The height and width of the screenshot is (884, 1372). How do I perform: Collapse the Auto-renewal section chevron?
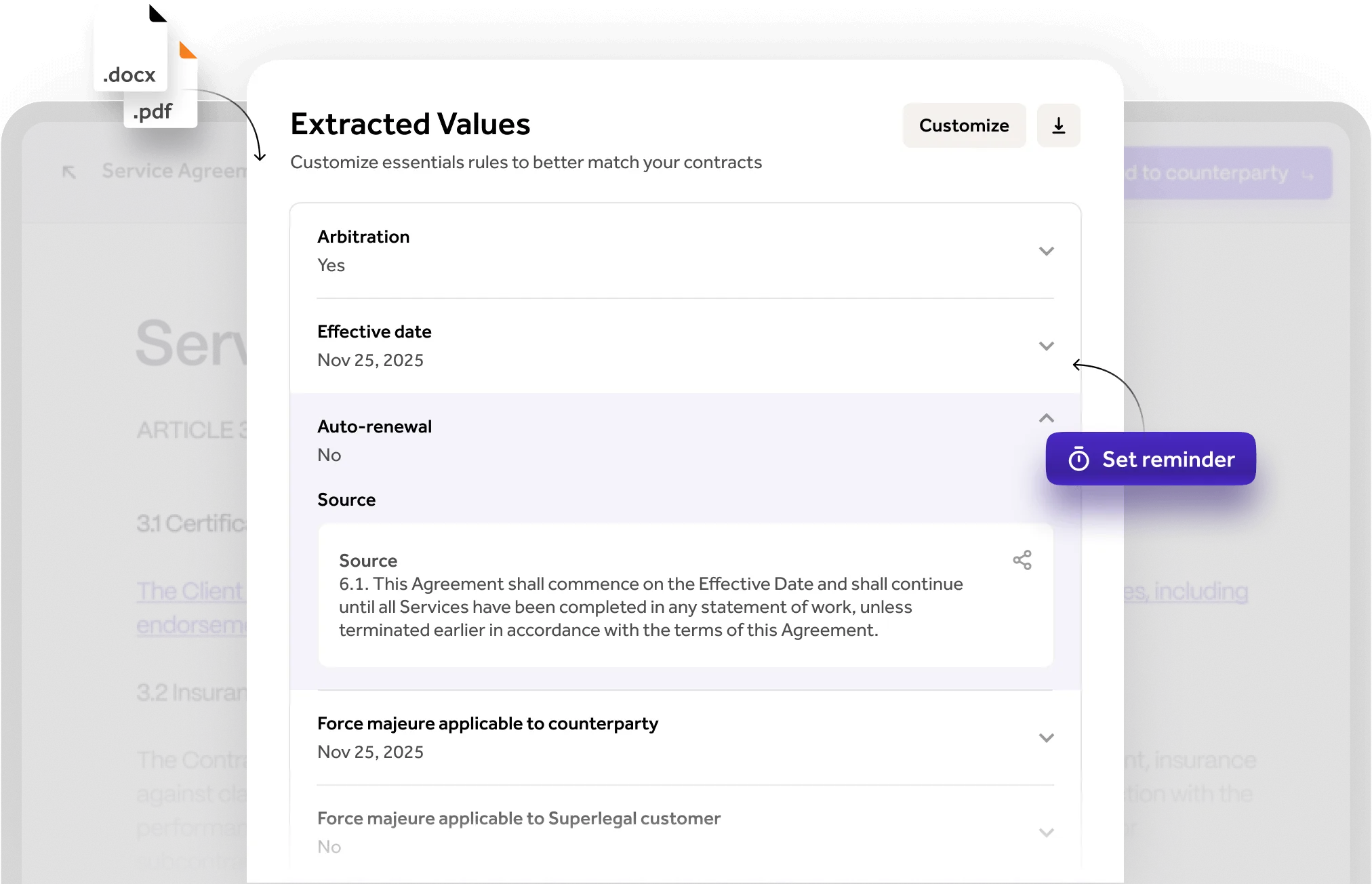click(1046, 418)
